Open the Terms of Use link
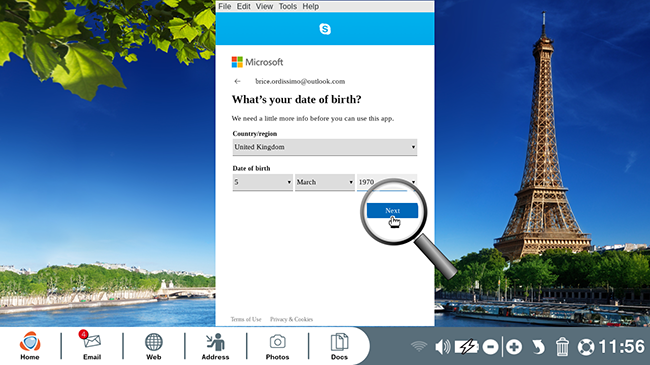Screen dimensions: 650x365 point(246,319)
